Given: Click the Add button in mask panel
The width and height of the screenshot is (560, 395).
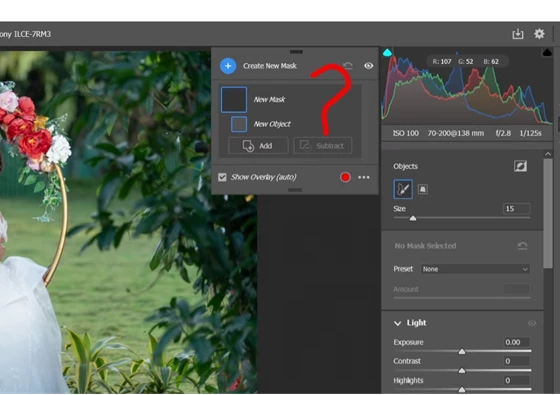Looking at the screenshot, I should (x=258, y=146).
